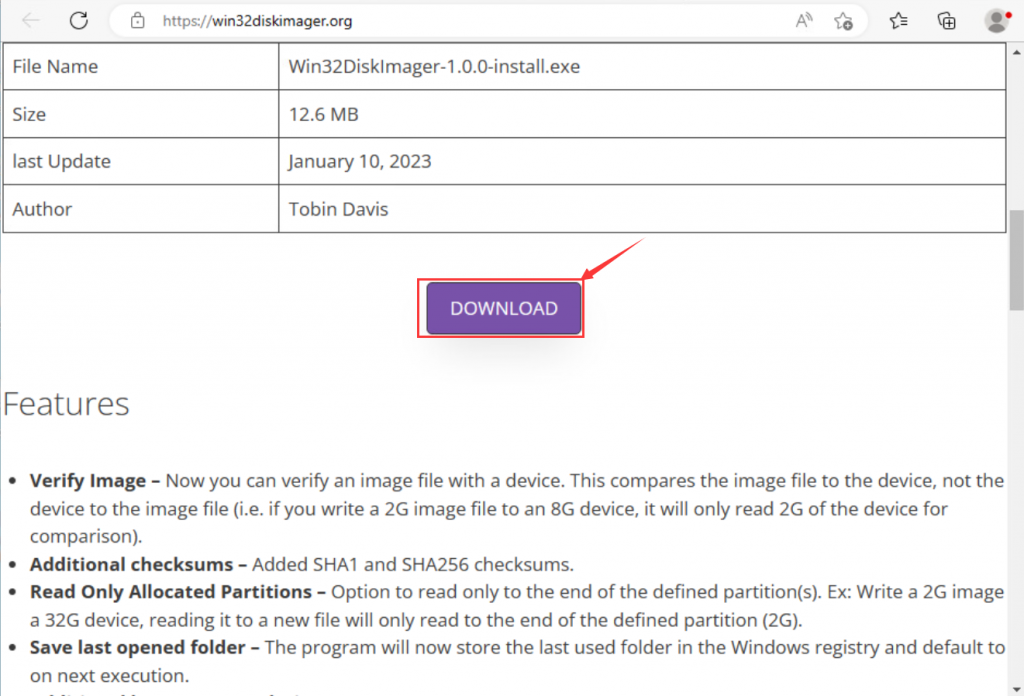View site info via lock icon
The image size is (1024, 696).
137,21
